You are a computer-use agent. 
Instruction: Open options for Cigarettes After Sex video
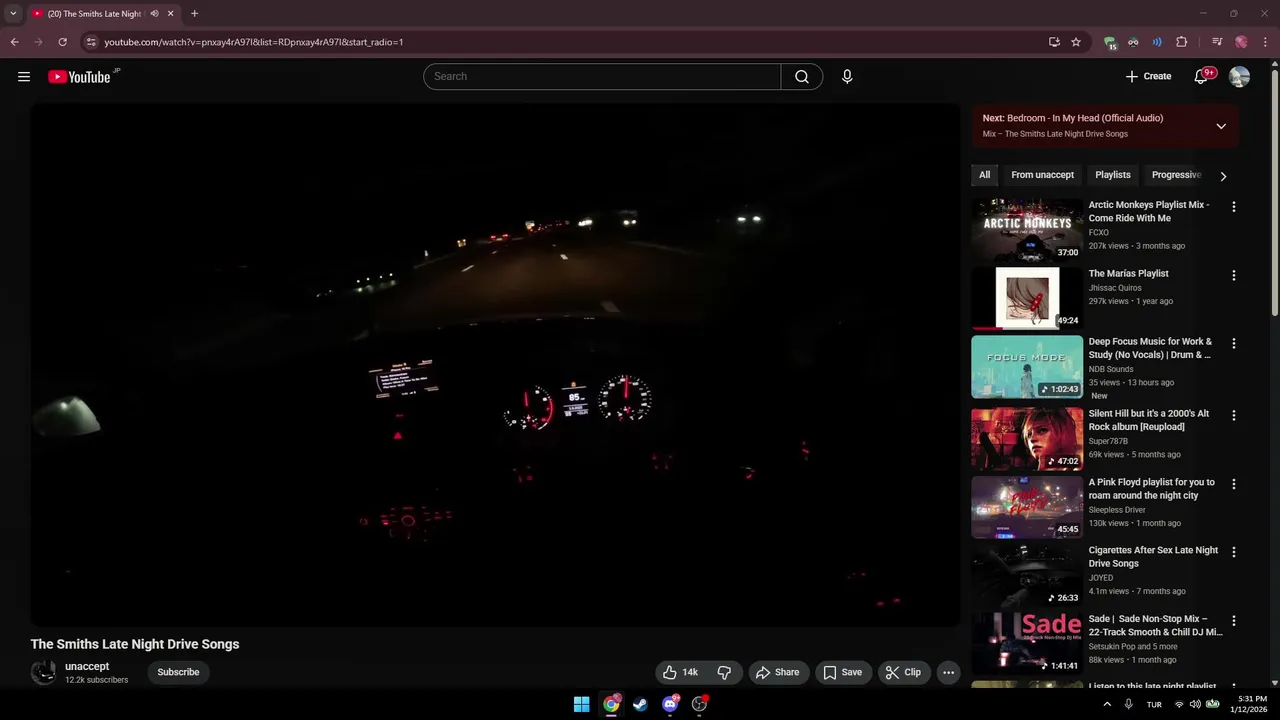point(1233,552)
